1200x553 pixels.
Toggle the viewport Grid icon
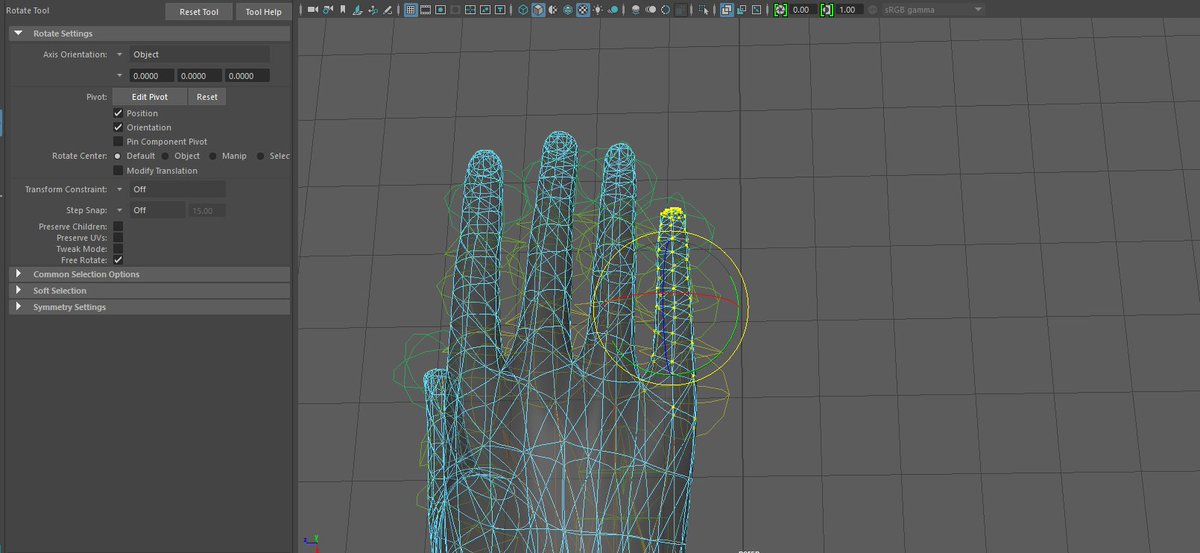pyautogui.click(x=410, y=9)
